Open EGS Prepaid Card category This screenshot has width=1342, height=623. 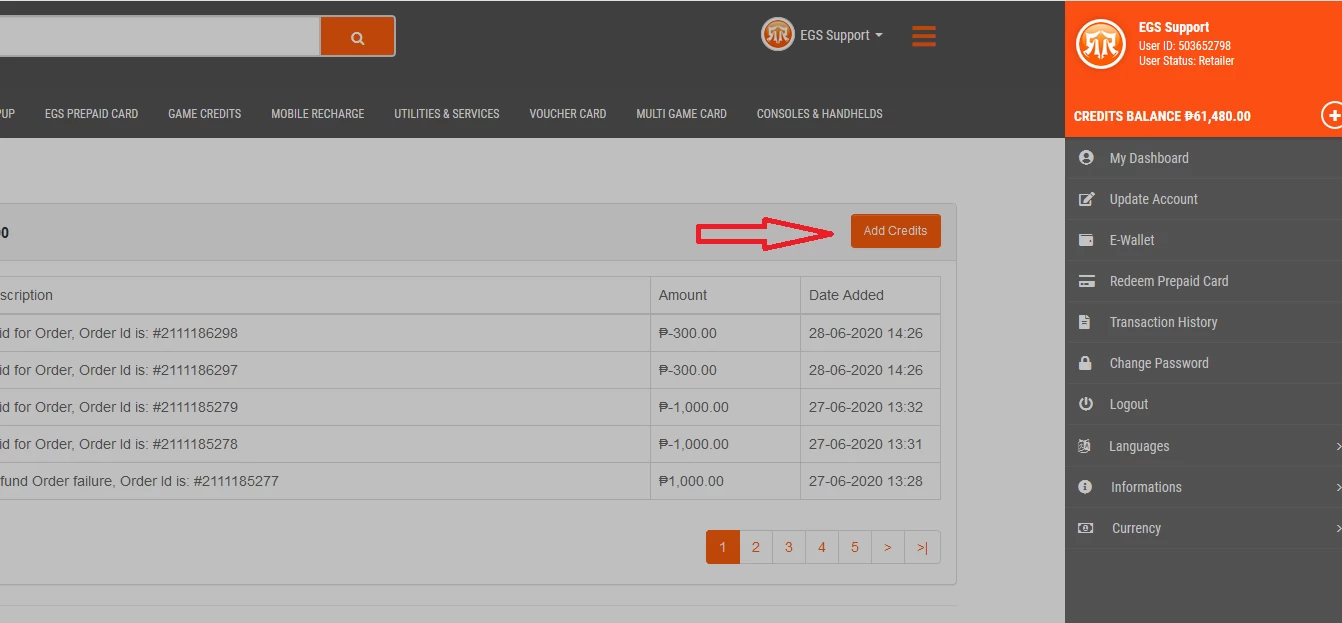click(x=91, y=114)
